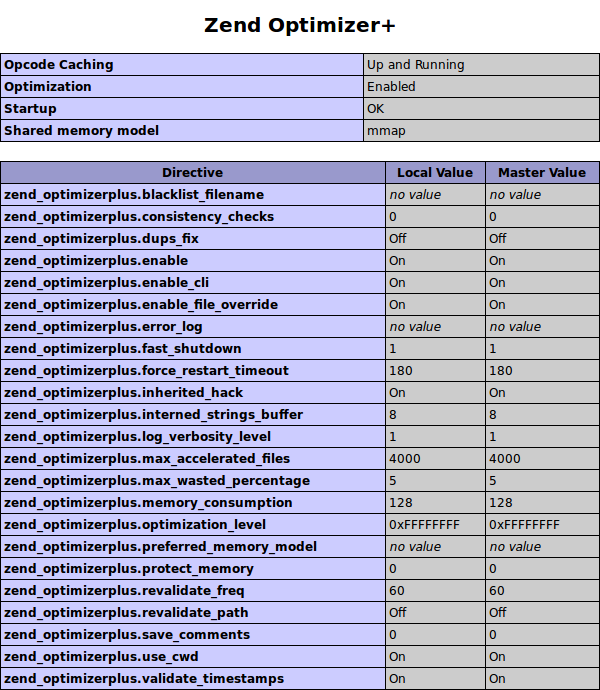Viewport: 600px width, 690px height.
Task: Select the zend_optimizerplus.revalidate_freq directive name
Action: click(x=124, y=591)
